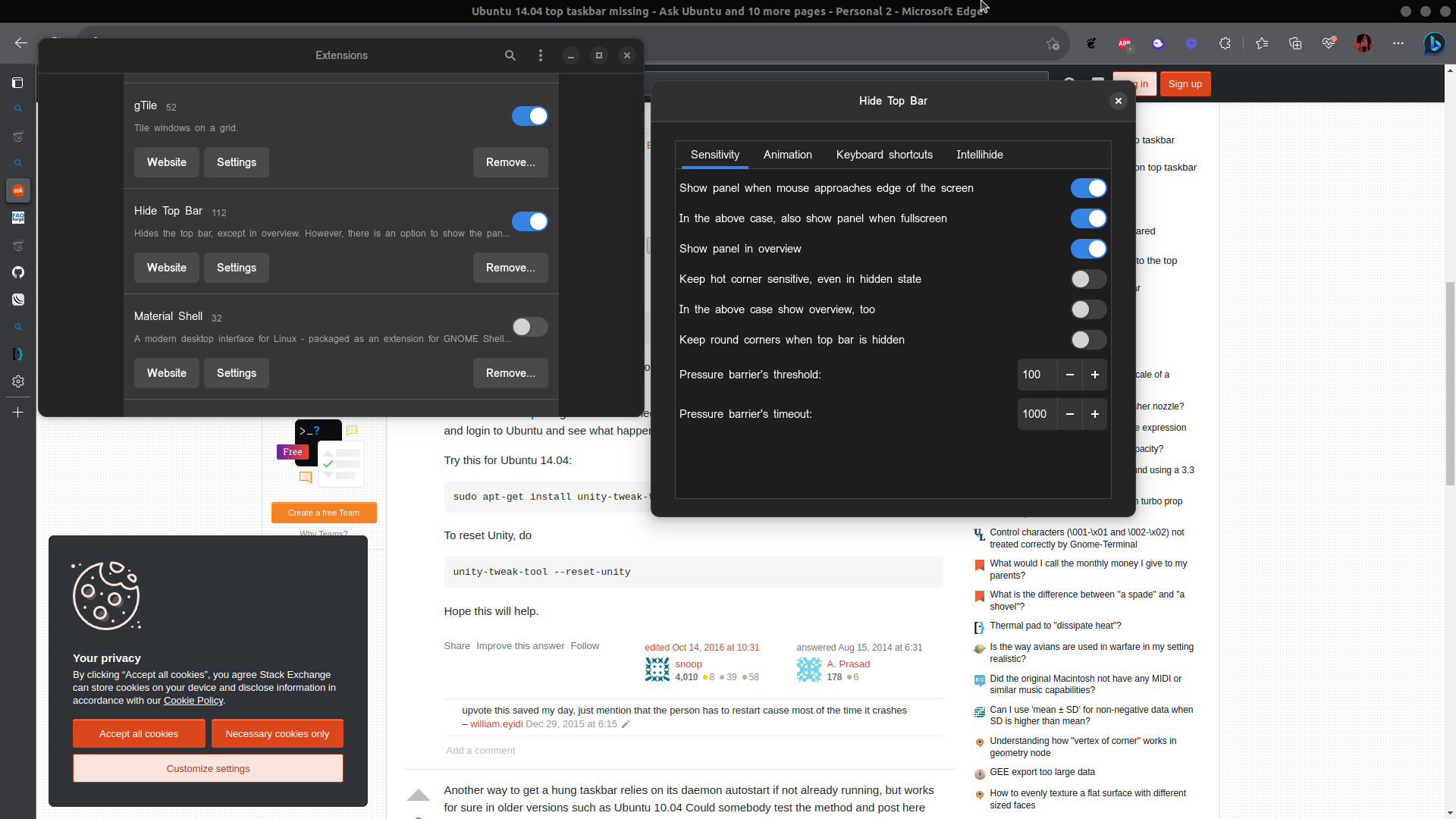Disable the gTile extension toggle
The width and height of the screenshot is (1456, 819).
pos(529,116)
